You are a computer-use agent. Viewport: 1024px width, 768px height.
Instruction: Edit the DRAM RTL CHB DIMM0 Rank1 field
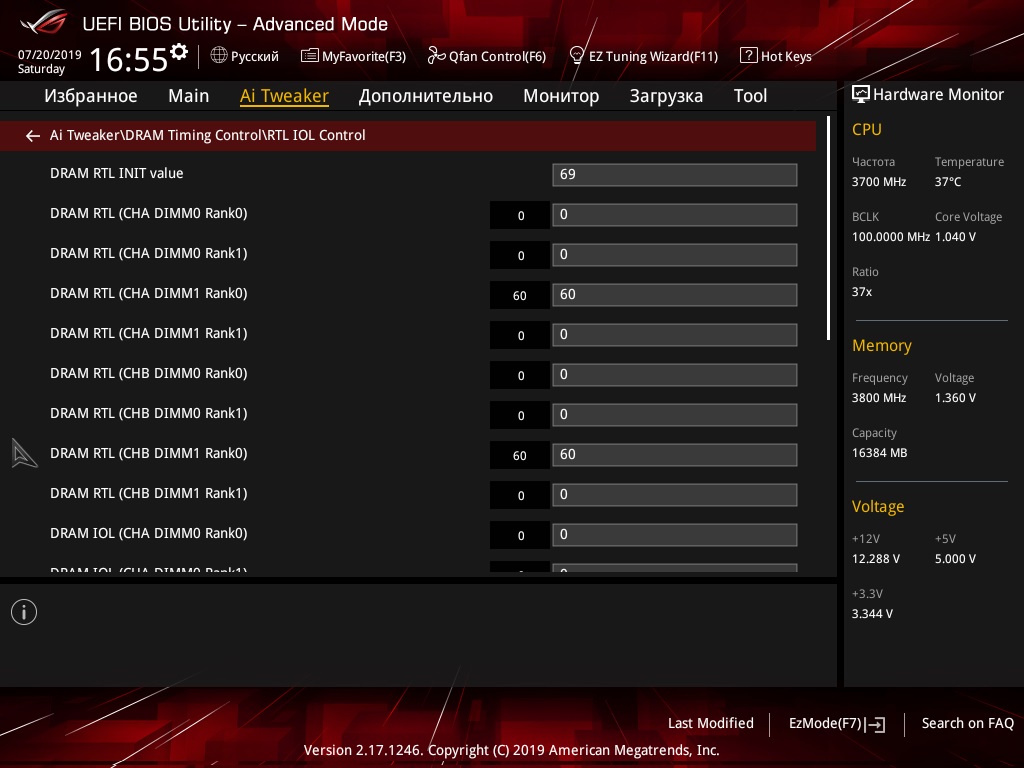click(x=675, y=415)
